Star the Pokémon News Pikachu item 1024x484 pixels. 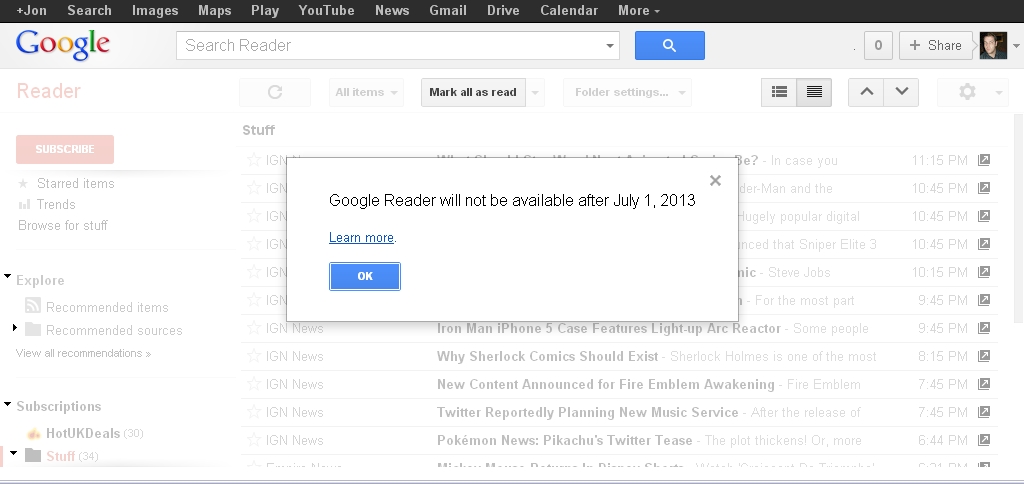click(x=253, y=440)
